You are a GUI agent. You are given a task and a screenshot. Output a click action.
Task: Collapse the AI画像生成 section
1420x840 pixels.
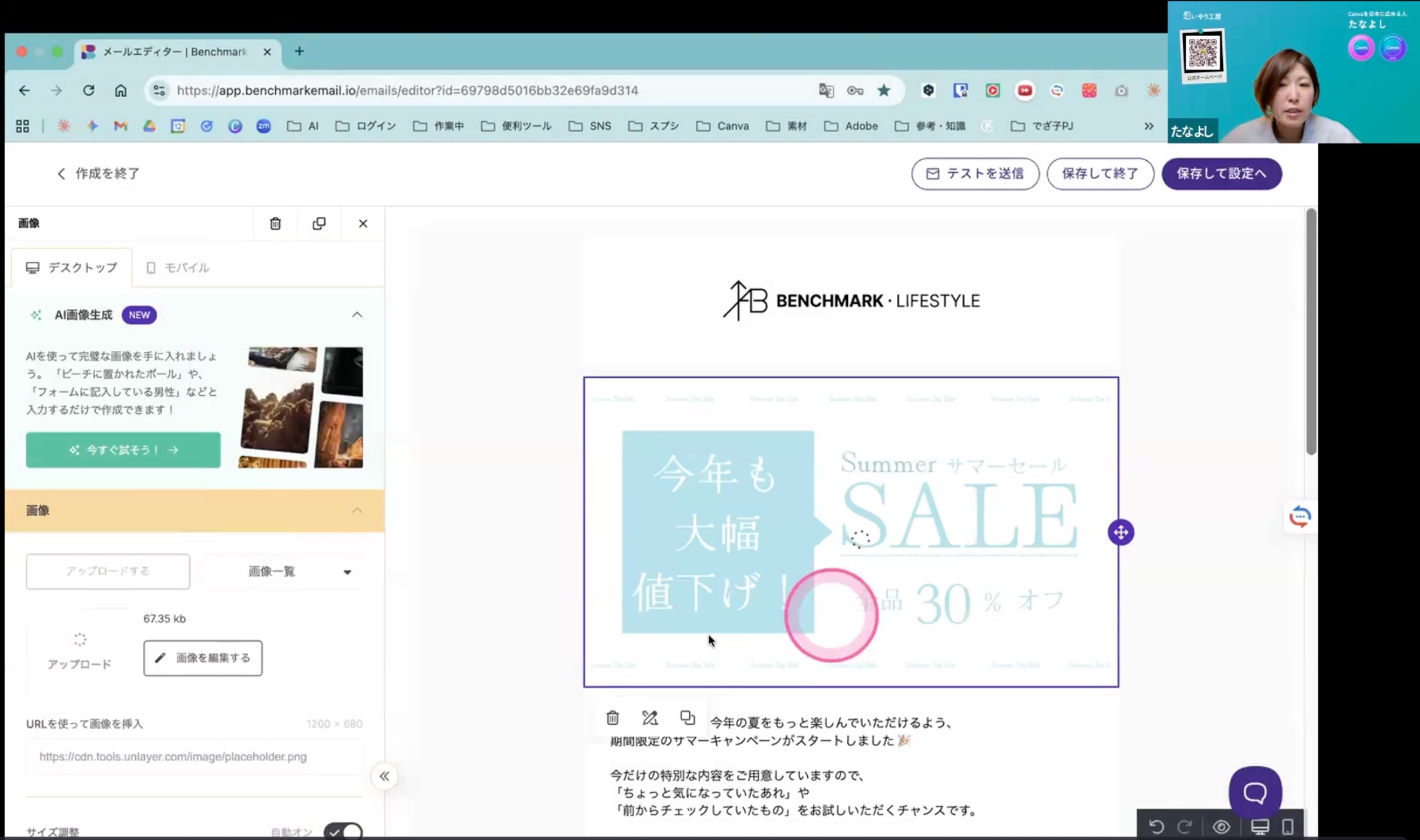[356, 315]
